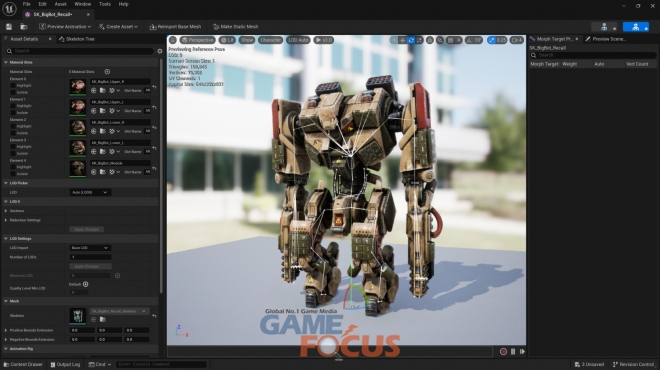Pause the preview animation playback
Viewport: 660px width, 370px height.
point(513,351)
